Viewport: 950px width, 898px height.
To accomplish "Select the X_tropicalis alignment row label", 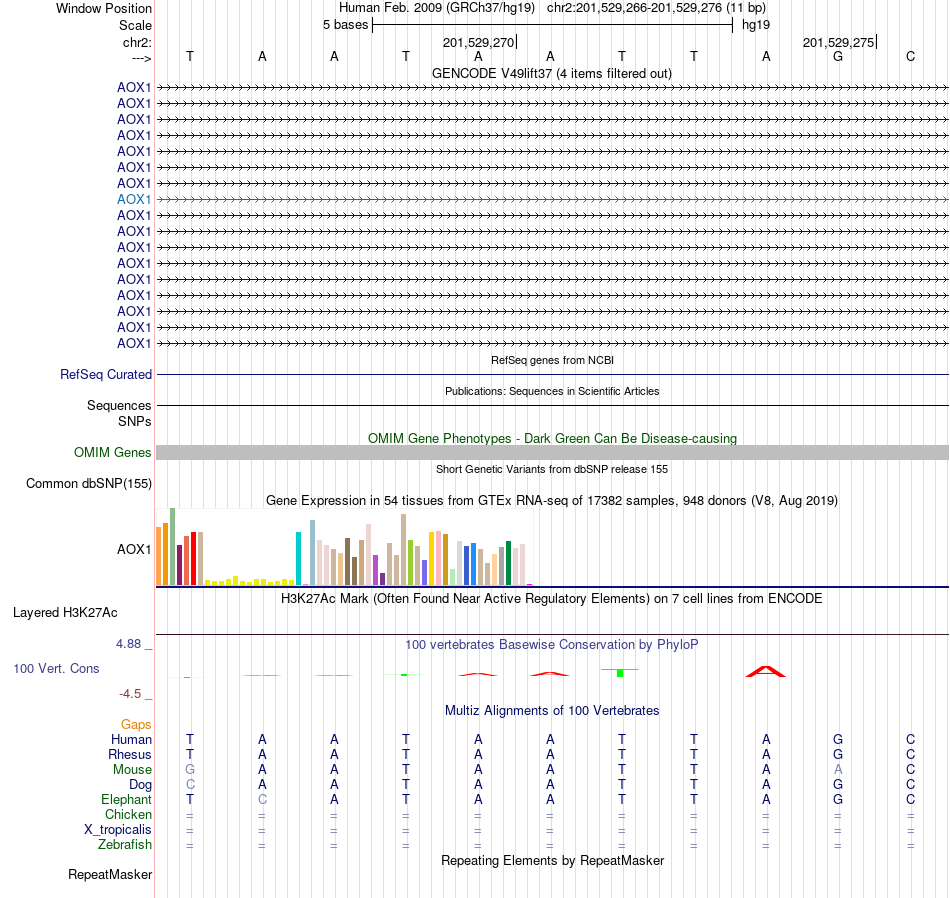I will [x=118, y=830].
